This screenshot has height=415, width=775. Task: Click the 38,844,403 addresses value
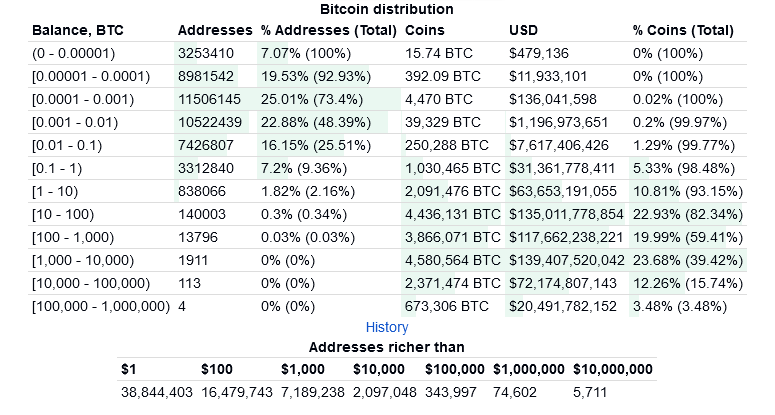[156, 392]
